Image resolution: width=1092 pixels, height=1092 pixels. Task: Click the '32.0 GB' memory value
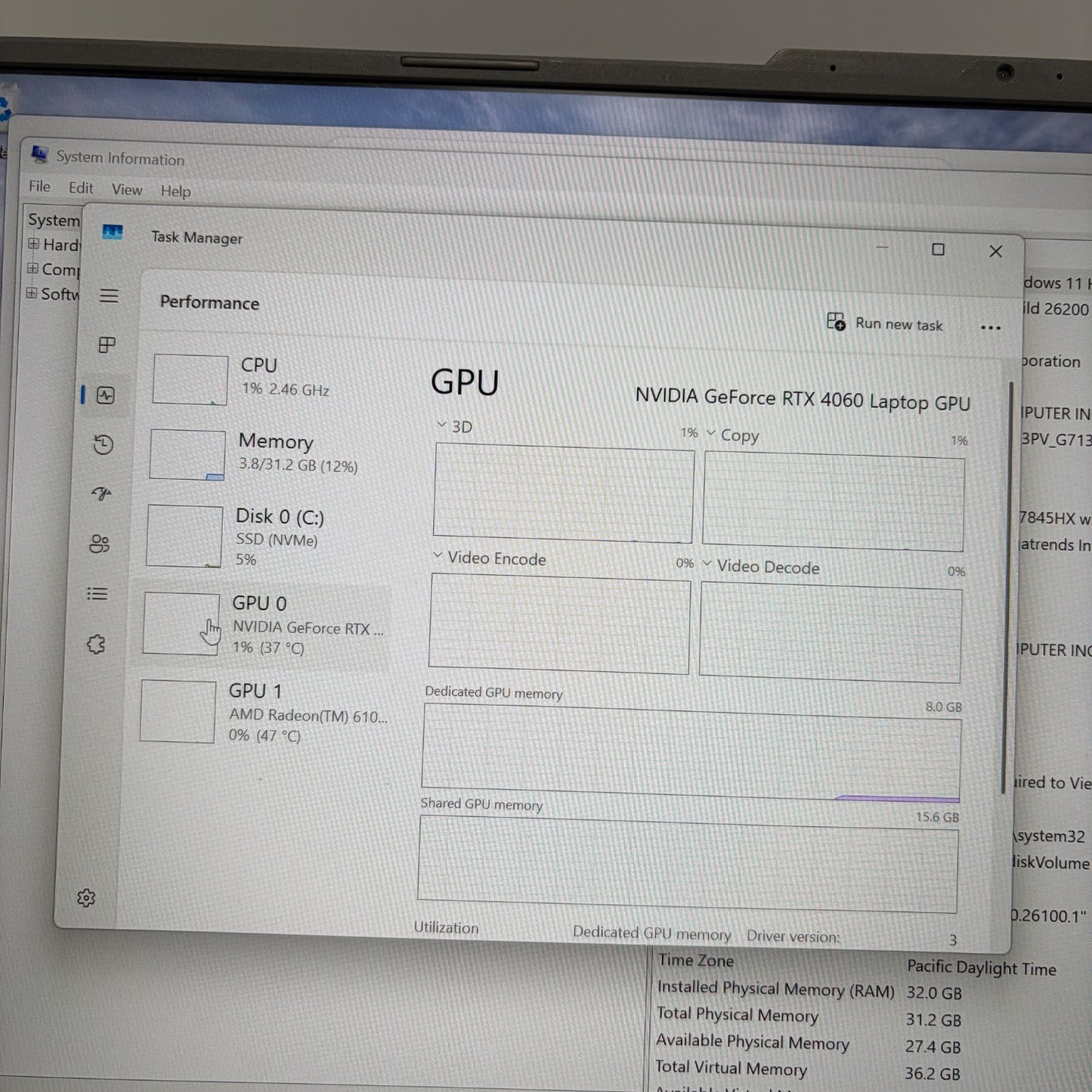click(x=935, y=993)
